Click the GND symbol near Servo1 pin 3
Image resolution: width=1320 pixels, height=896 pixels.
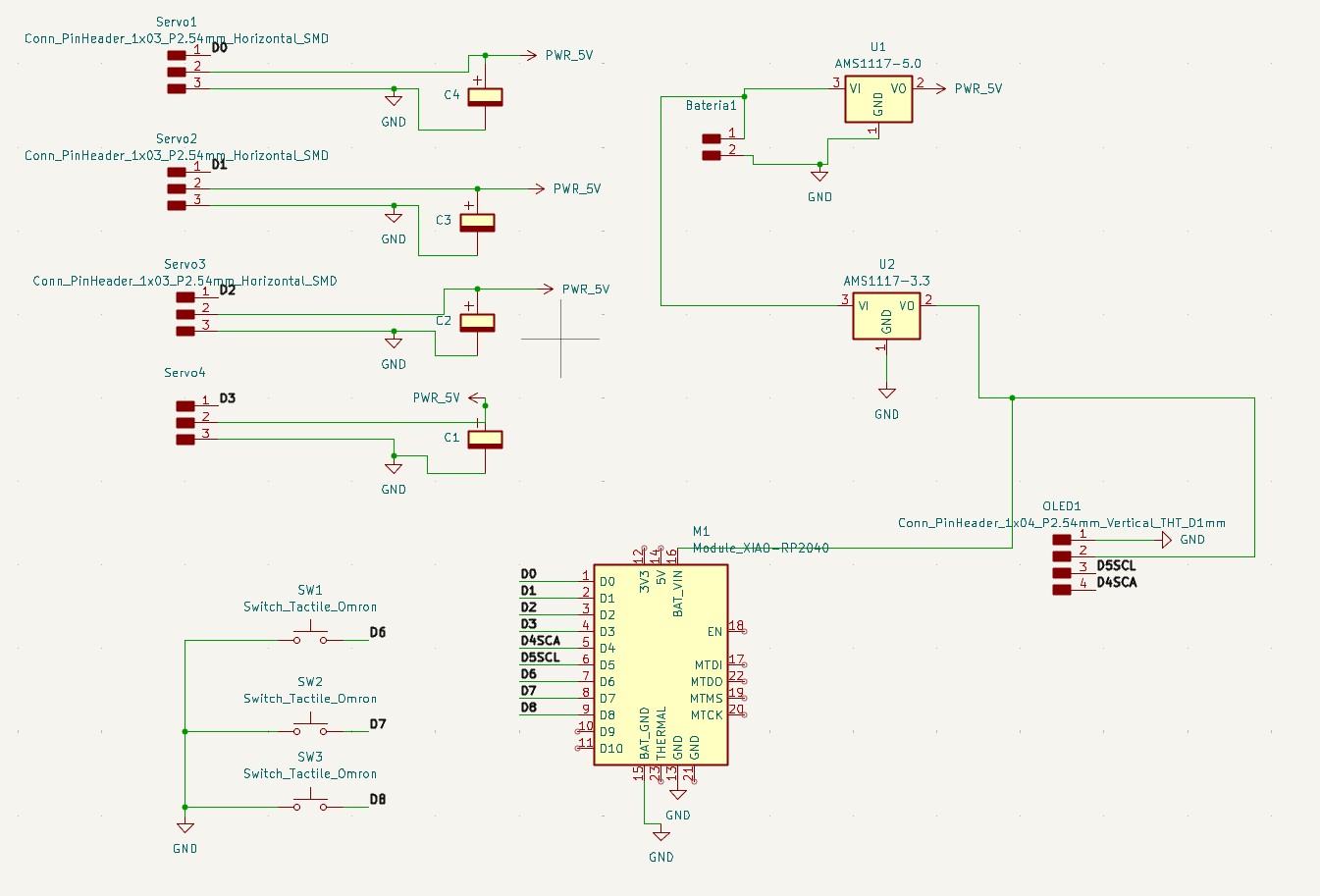[394, 101]
